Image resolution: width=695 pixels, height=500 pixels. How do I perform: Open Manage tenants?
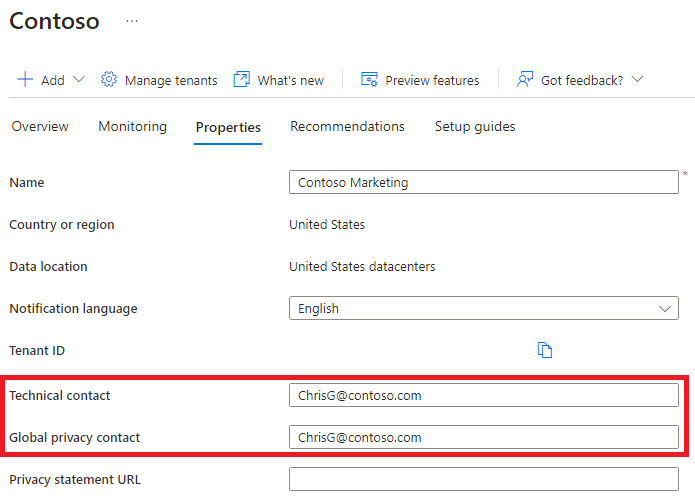[171, 80]
